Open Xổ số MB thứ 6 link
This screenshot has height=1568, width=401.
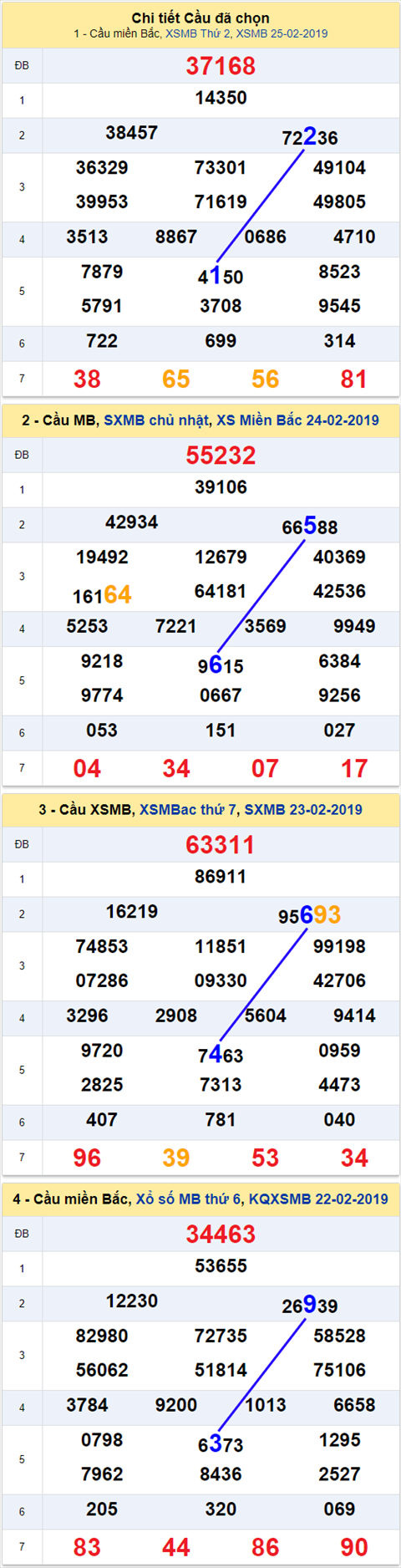189,1199
